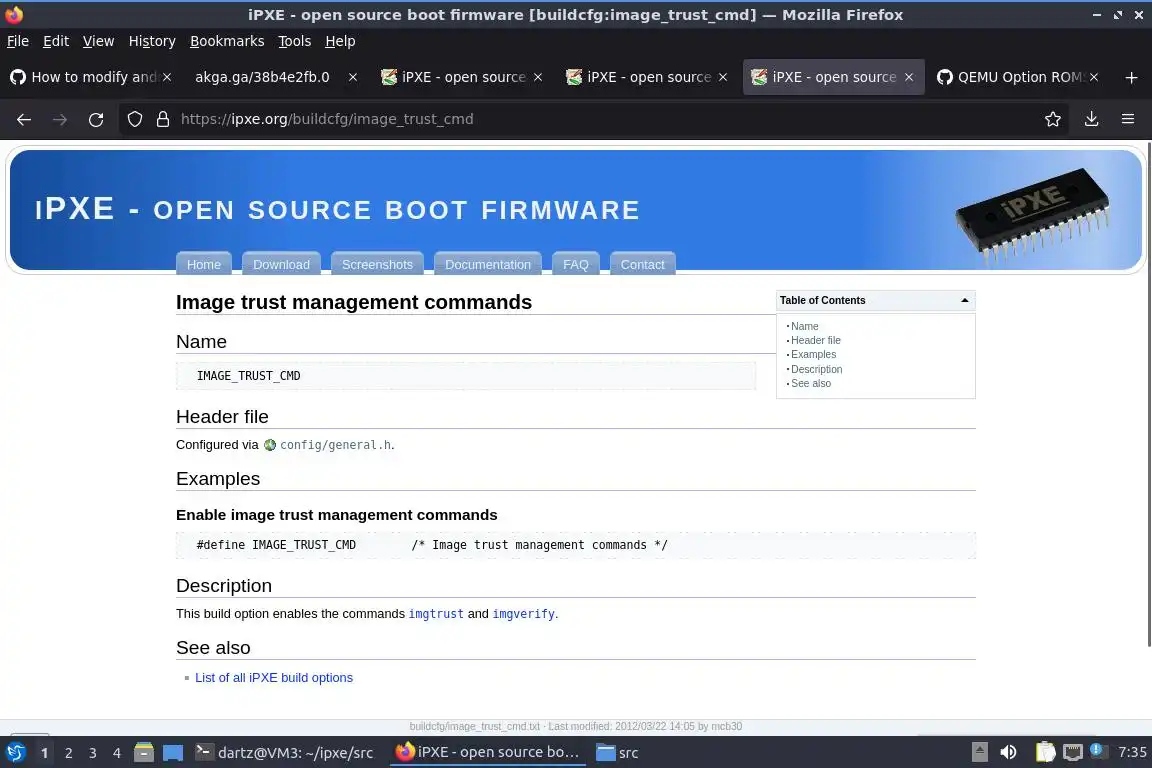Open the imgtrust command link
The height and width of the screenshot is (768, 1152).
436,614
